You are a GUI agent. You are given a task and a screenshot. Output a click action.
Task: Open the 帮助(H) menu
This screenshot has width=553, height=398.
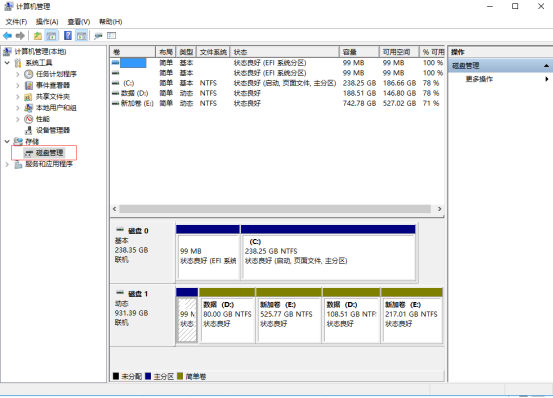(x=110, y=22)
